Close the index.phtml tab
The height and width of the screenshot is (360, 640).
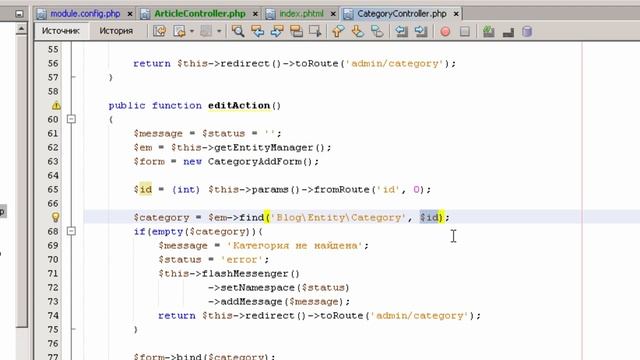click(x=333, y=14)
